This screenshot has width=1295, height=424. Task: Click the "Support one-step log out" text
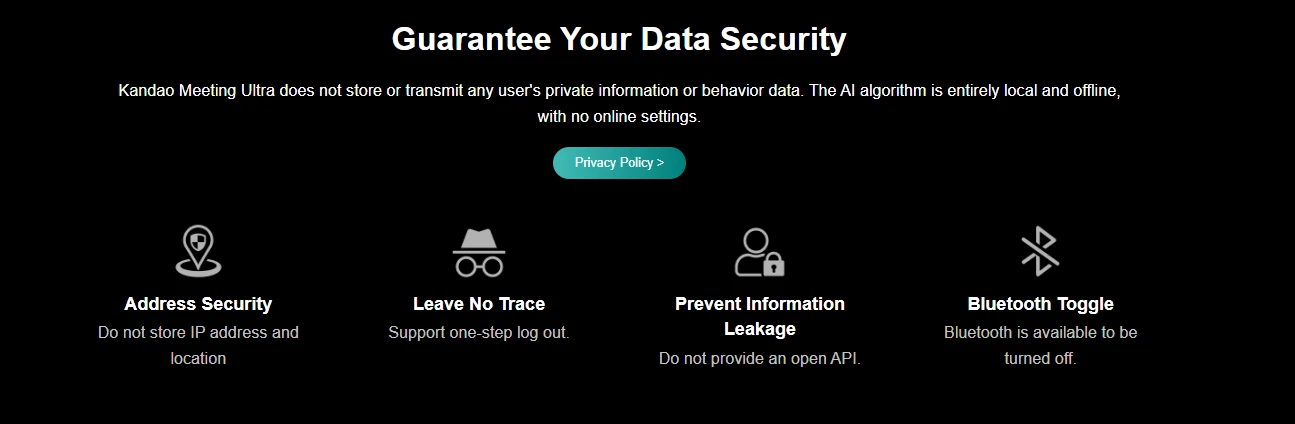pyautogui.click(x=479, y=332)
